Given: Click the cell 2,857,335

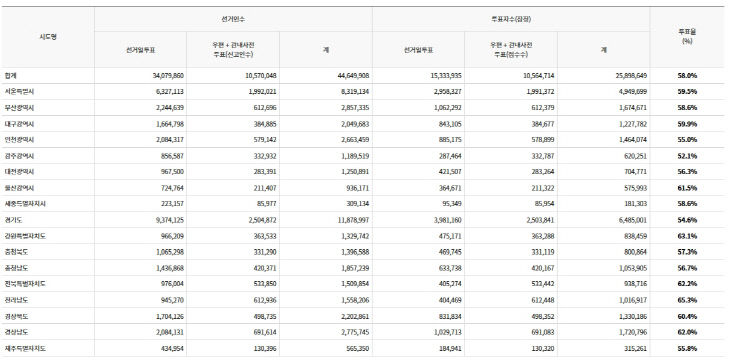Looking at the screenshot, I should coord(355,108).
